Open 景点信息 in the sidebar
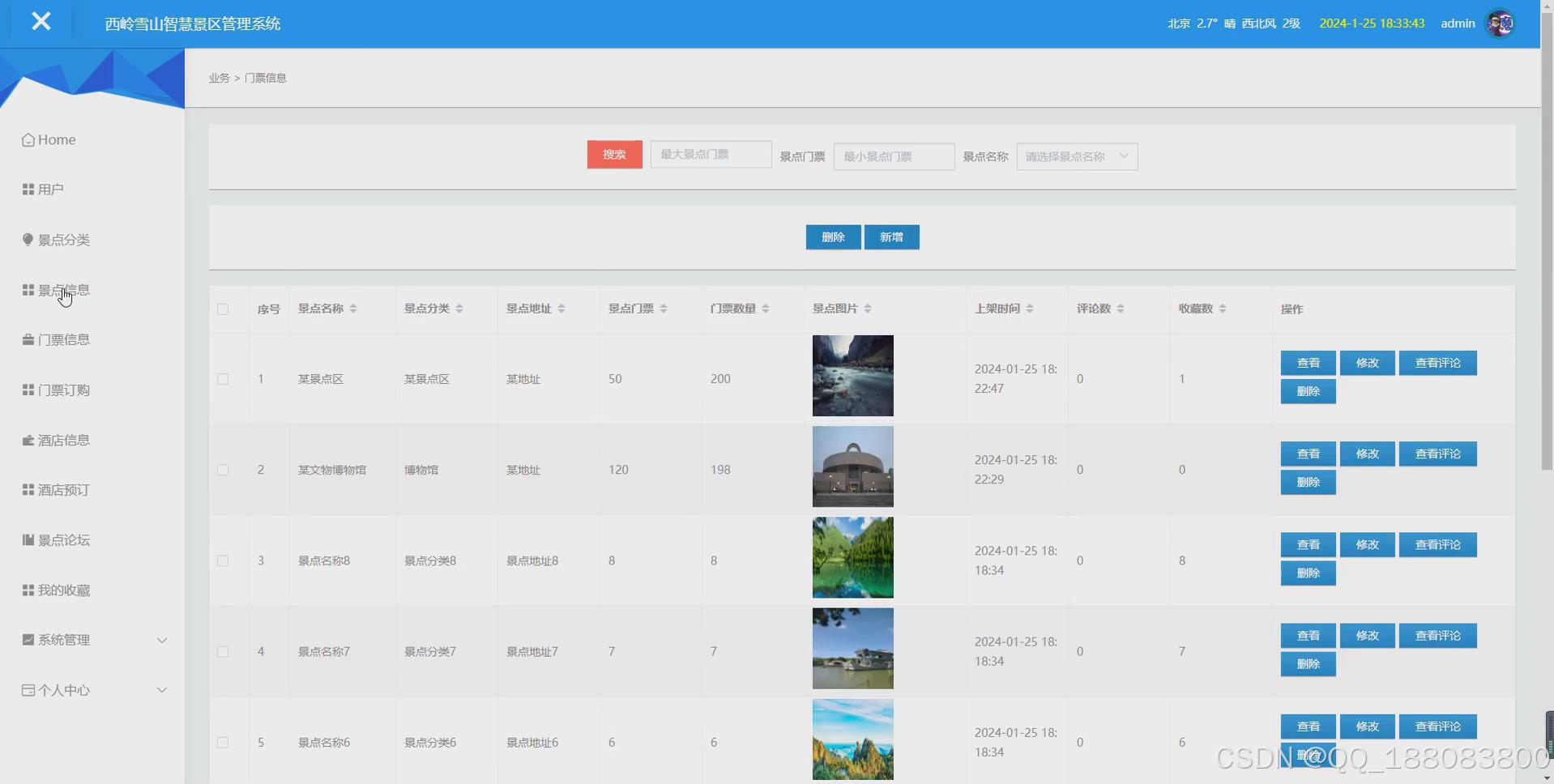1554x784 pixels. pyautogui.click(x=64, y=289)
